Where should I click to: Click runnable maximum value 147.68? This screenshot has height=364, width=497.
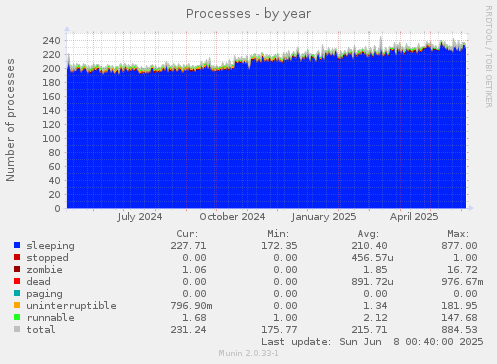459,318
